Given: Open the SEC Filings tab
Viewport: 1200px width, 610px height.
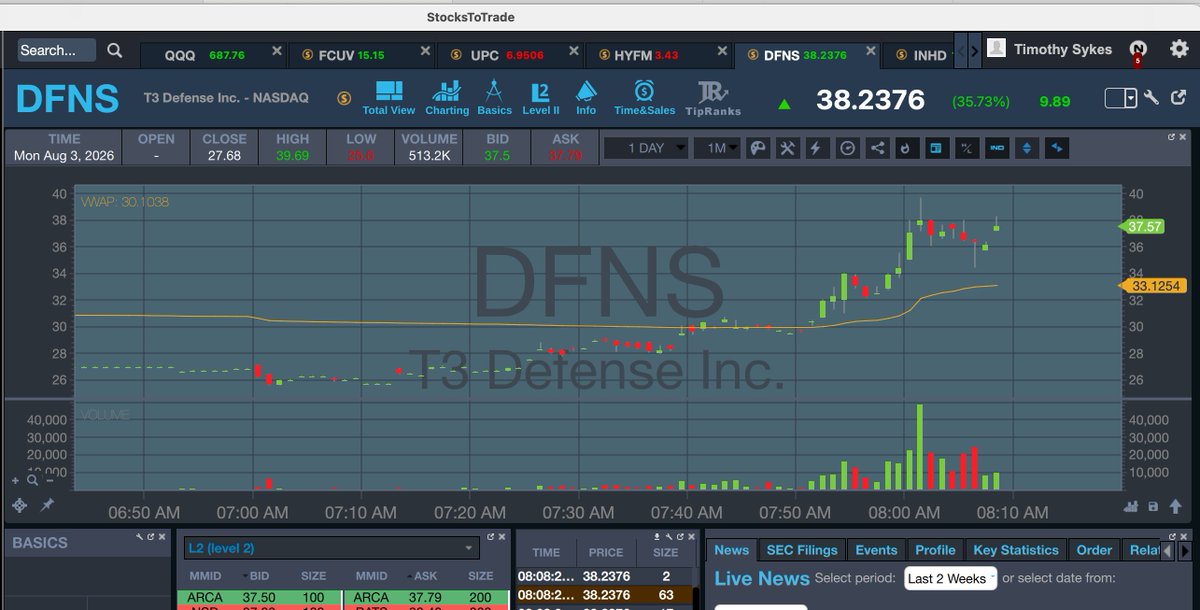Looking at the screenshot, I should (802, 550).
